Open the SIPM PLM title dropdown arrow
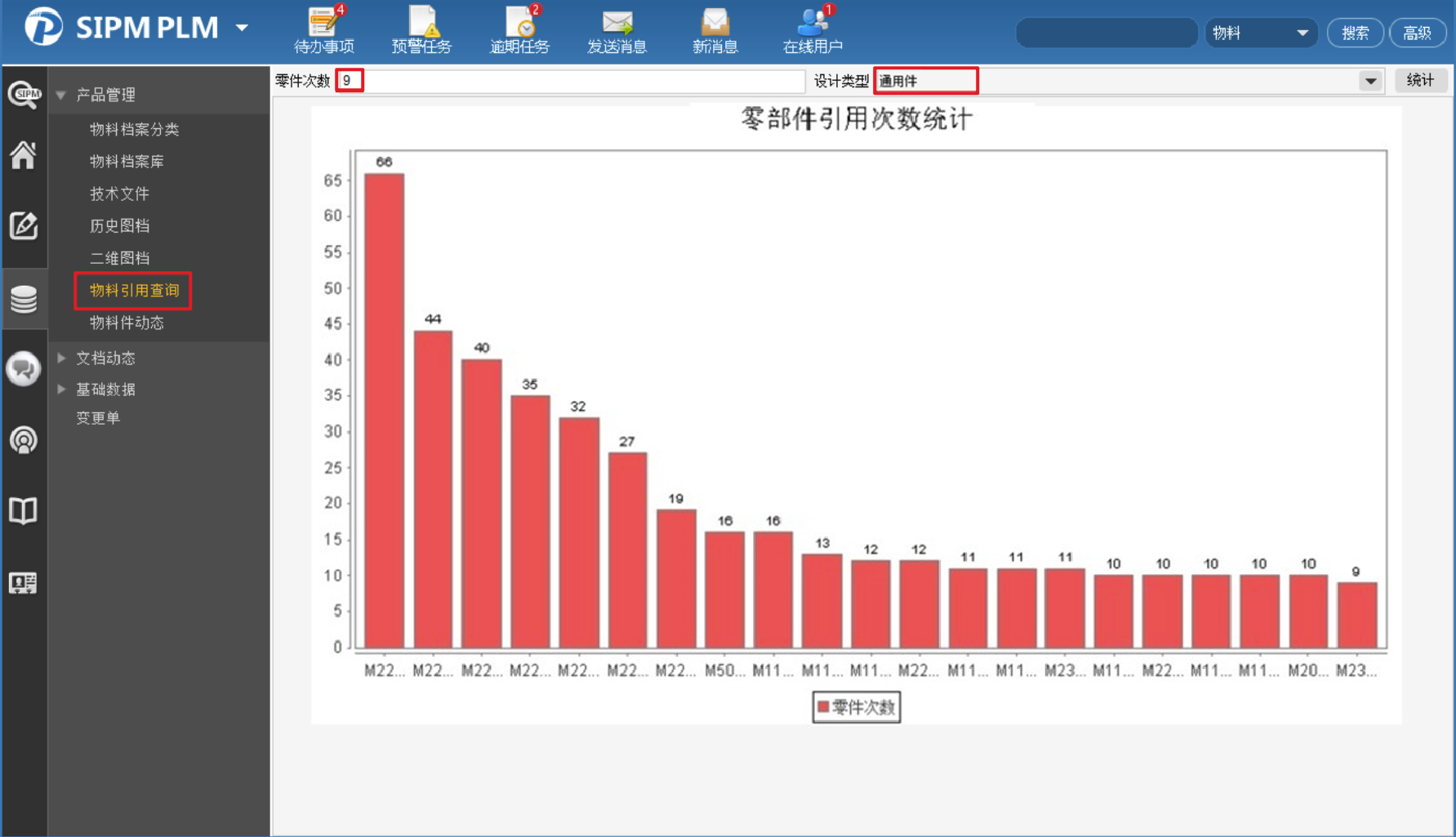 click(242, 28)
